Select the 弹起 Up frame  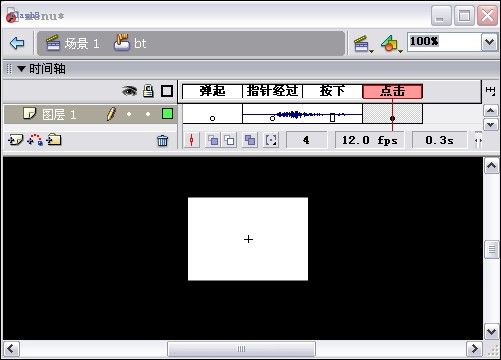pyautogui.click(x=212, y=91)
